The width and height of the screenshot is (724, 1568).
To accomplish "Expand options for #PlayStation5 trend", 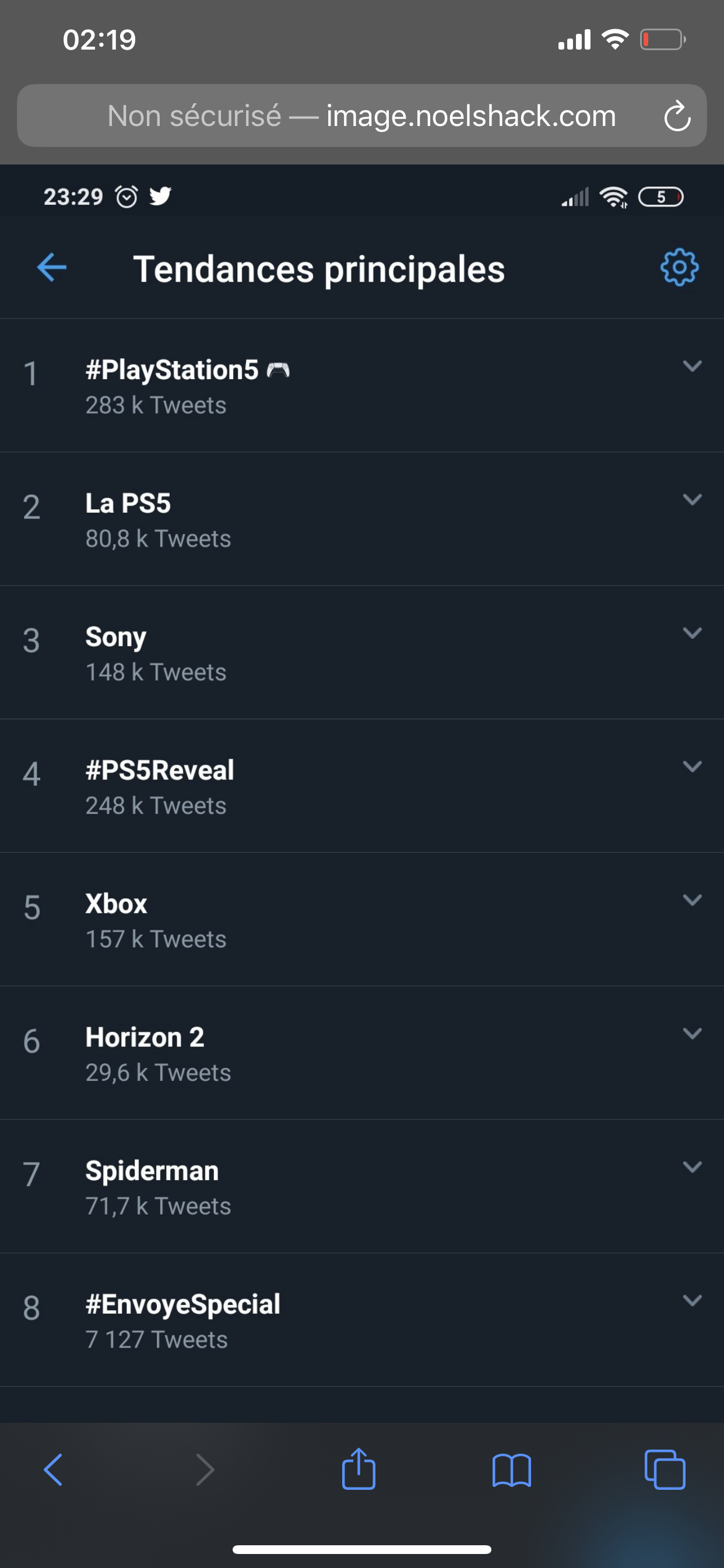I will [693, 366].
